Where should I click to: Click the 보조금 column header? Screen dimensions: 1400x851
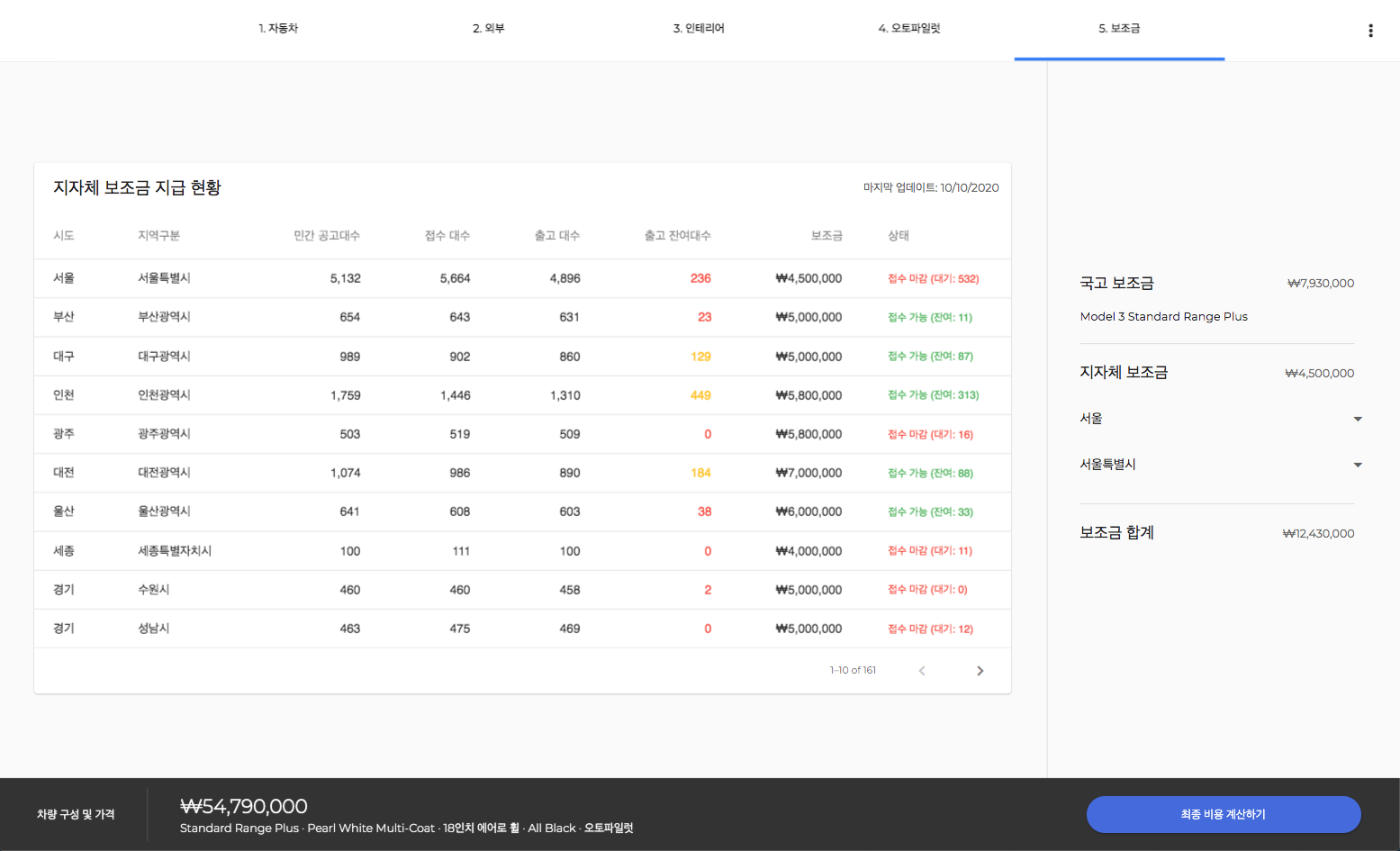[x=826, y=236]
